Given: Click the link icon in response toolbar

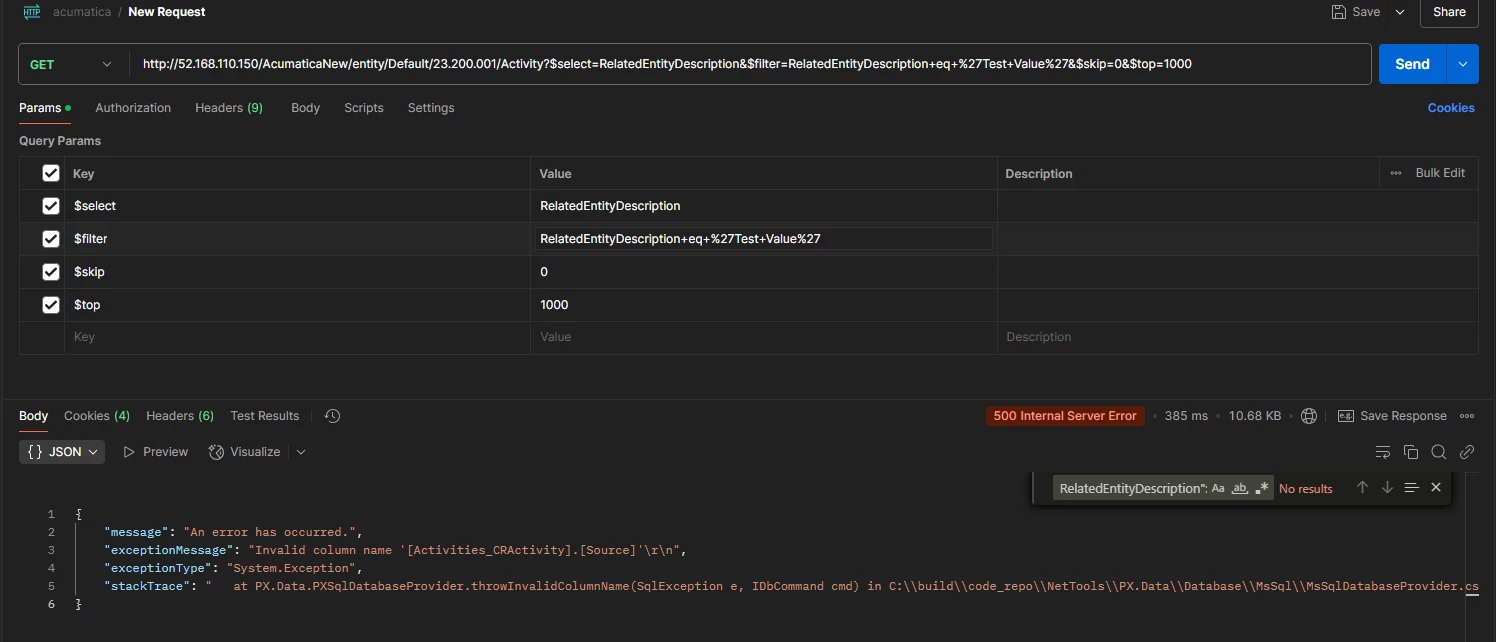Looking at the screenshot, I should click(1467, 452).
